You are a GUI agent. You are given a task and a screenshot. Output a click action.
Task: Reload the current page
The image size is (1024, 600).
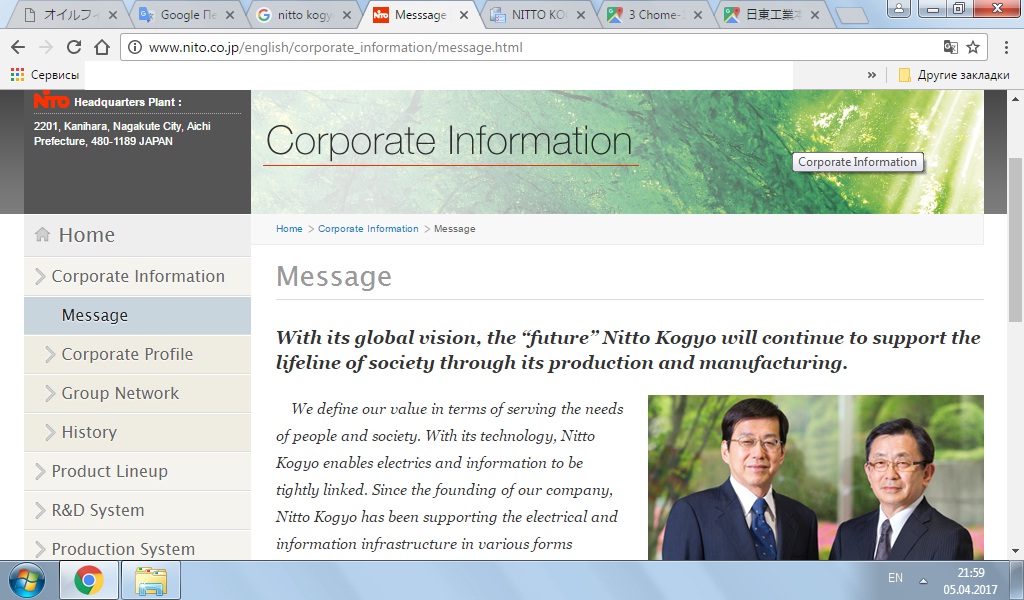point(74,47)
